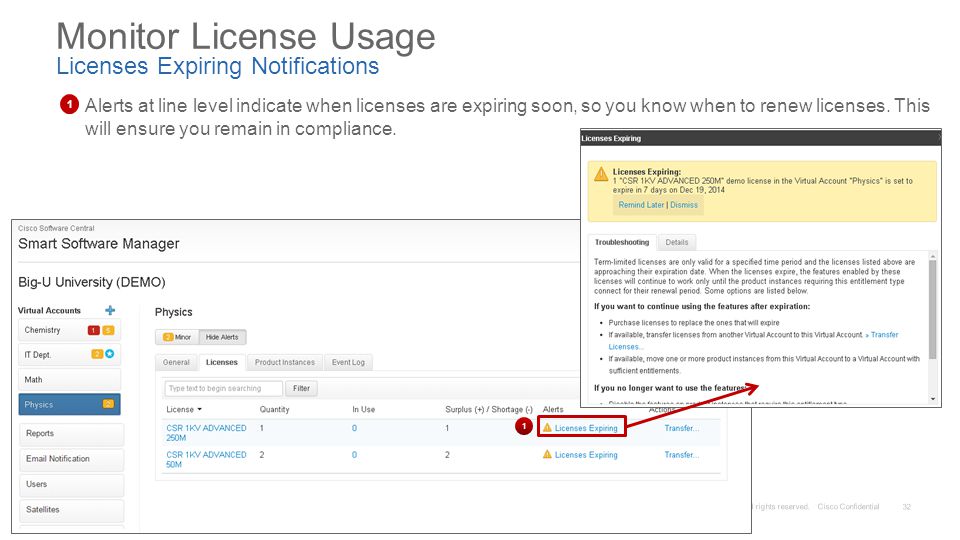This screenshot has height=540, width=960.
Task: Click the orange alert badge on IT Dept.
Action: pos(97,354)
